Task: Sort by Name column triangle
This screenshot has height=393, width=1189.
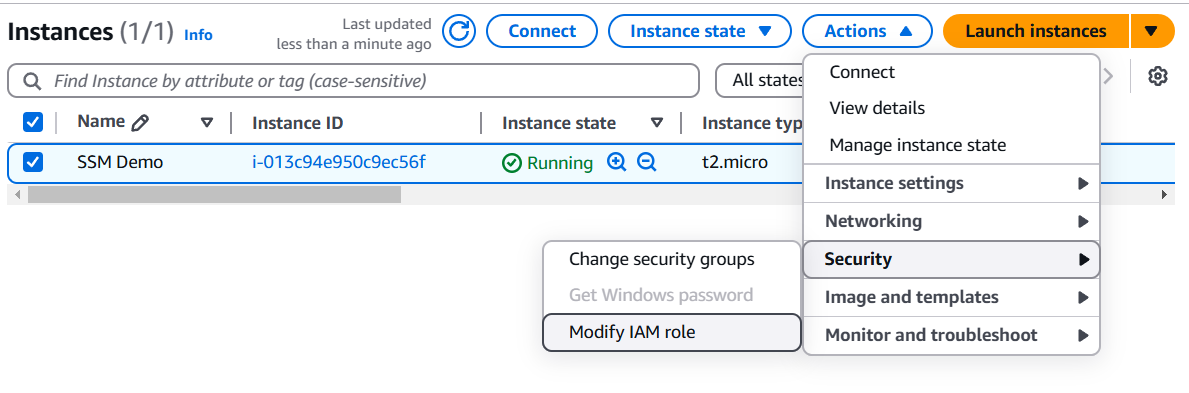Action: tap(206, 122)
